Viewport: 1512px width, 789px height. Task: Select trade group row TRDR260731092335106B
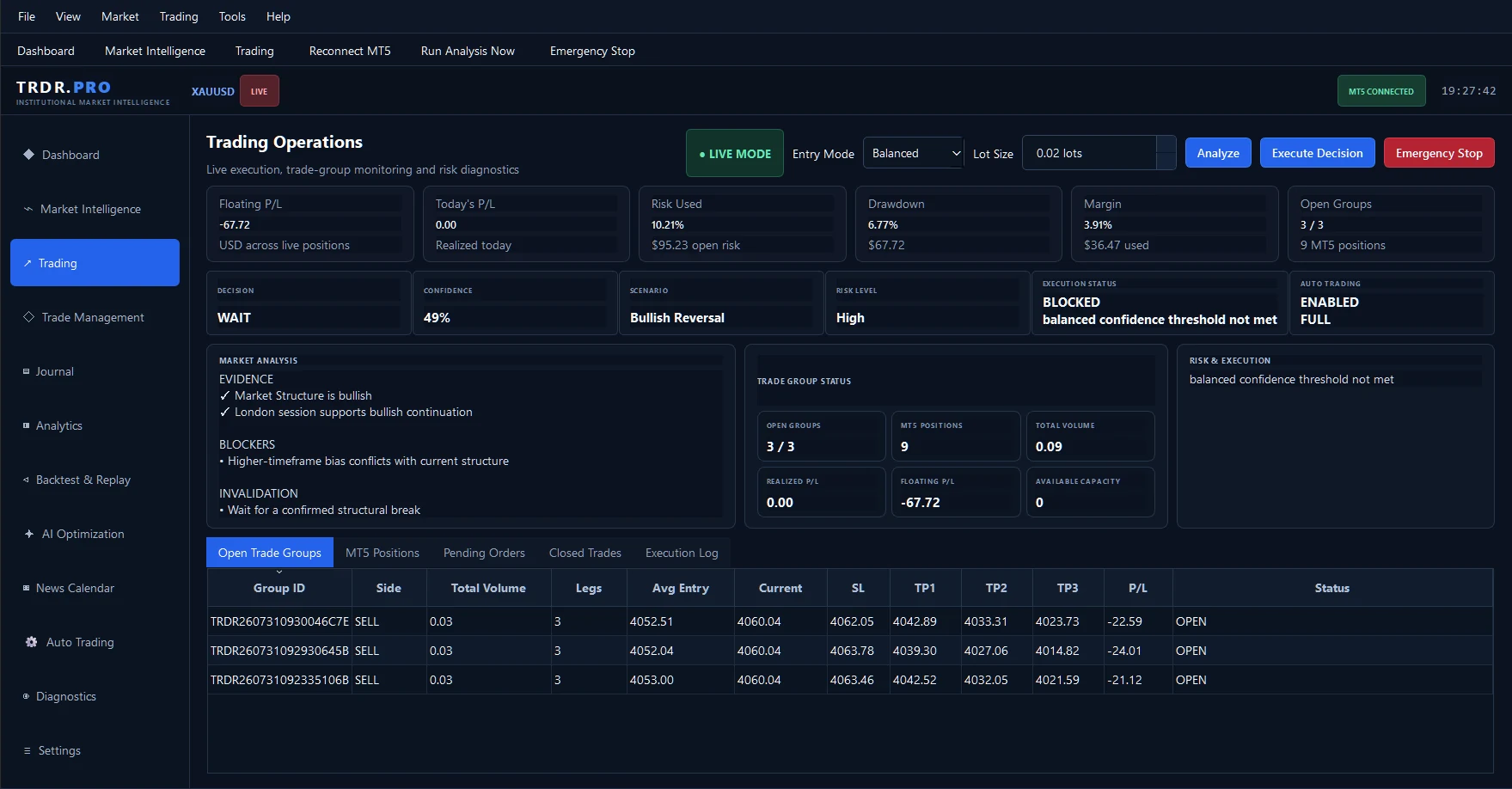pyautogui.click(x=849, y=680)
